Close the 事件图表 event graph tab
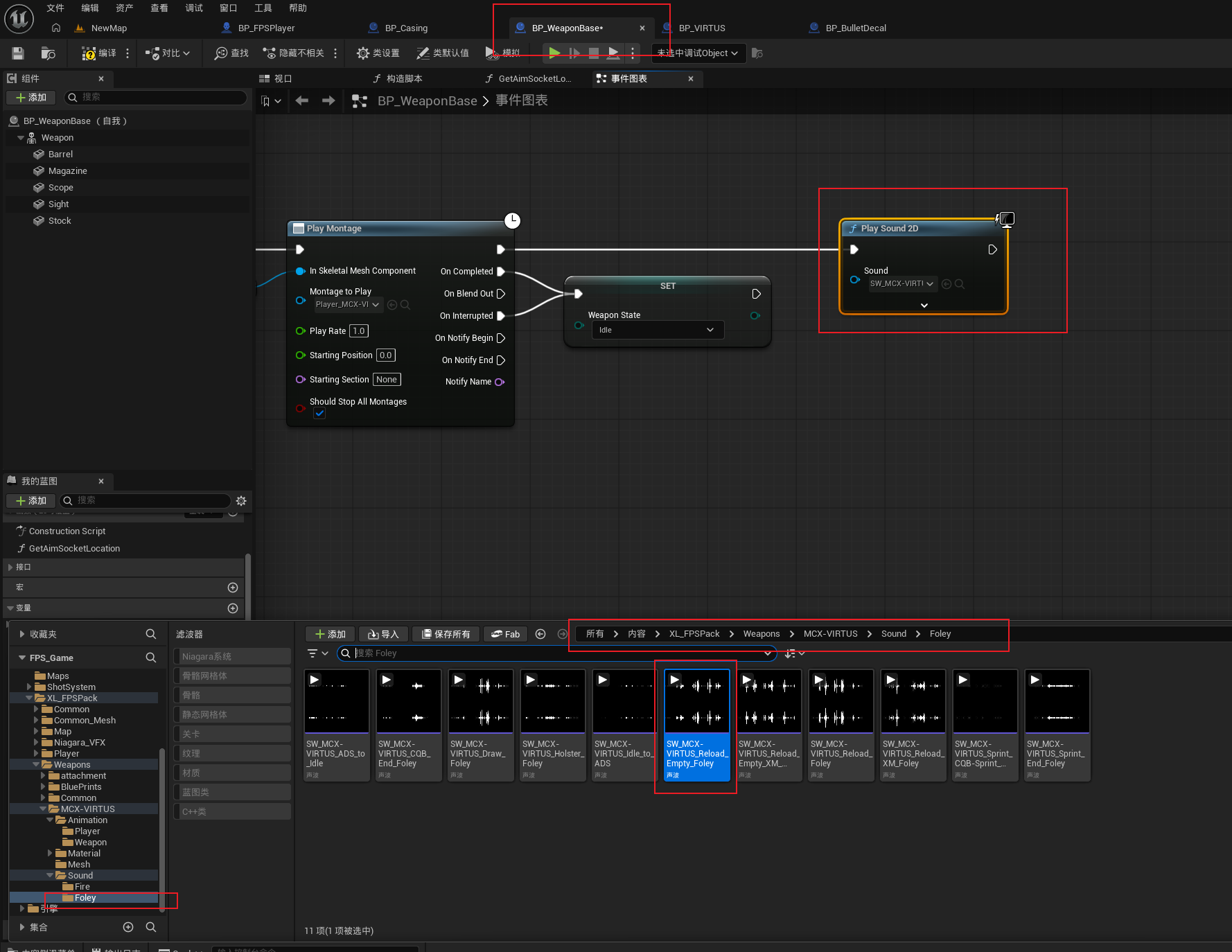 (691, 79)
